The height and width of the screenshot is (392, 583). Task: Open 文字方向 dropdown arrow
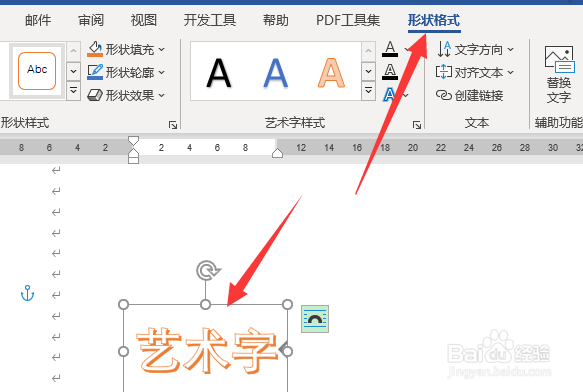tap(510, 49)
